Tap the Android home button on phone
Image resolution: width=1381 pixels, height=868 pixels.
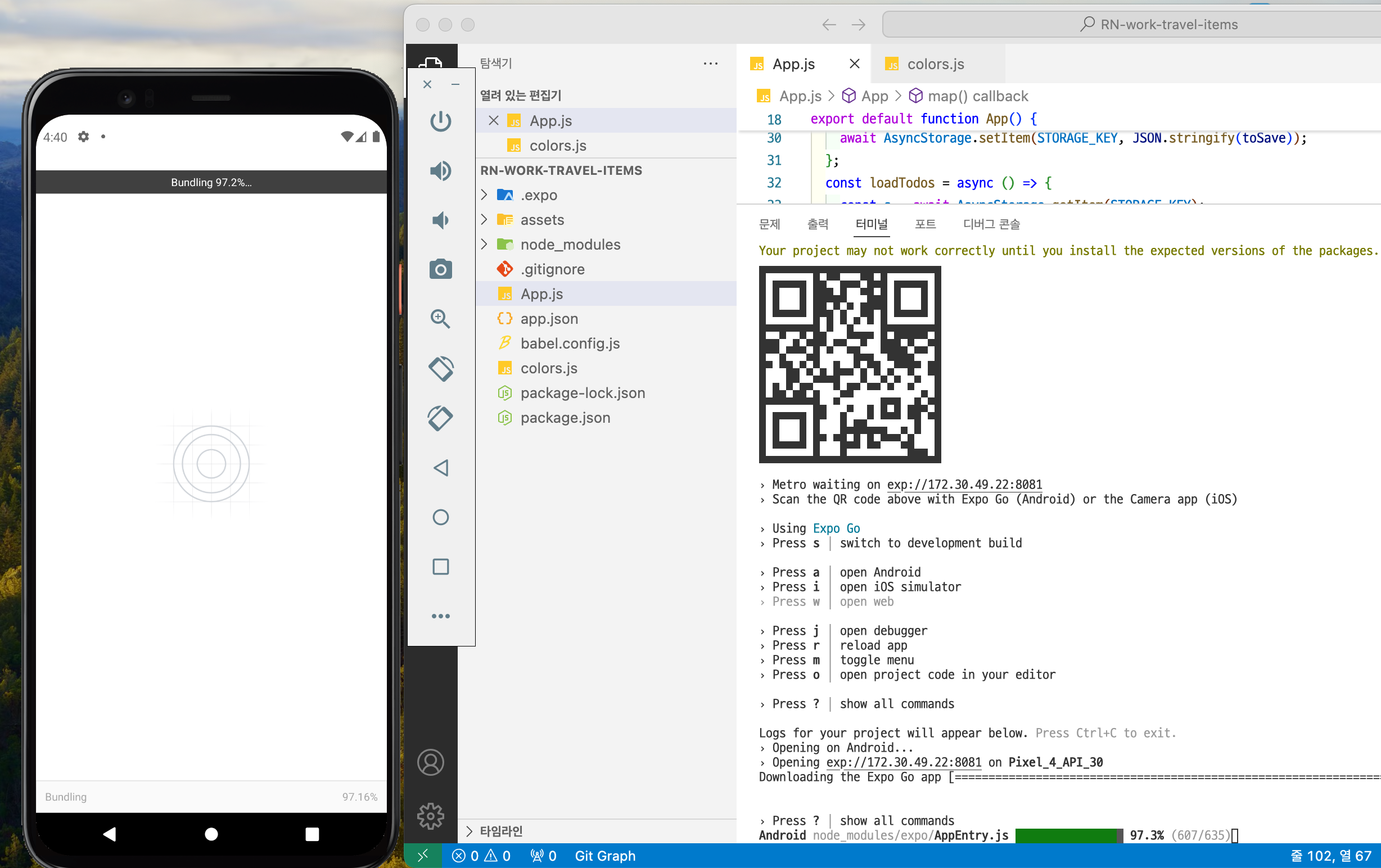point(211,834)
